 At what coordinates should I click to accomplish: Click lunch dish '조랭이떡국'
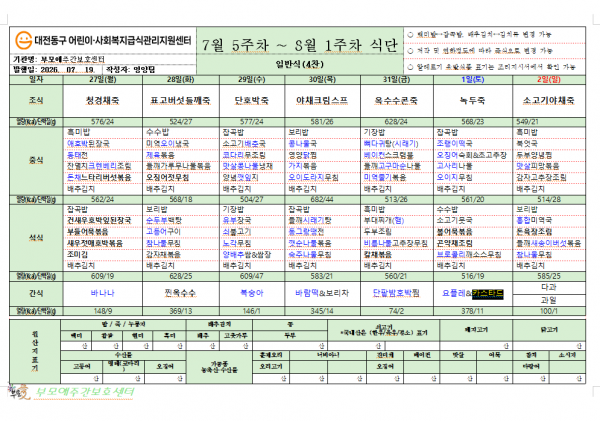455,144
